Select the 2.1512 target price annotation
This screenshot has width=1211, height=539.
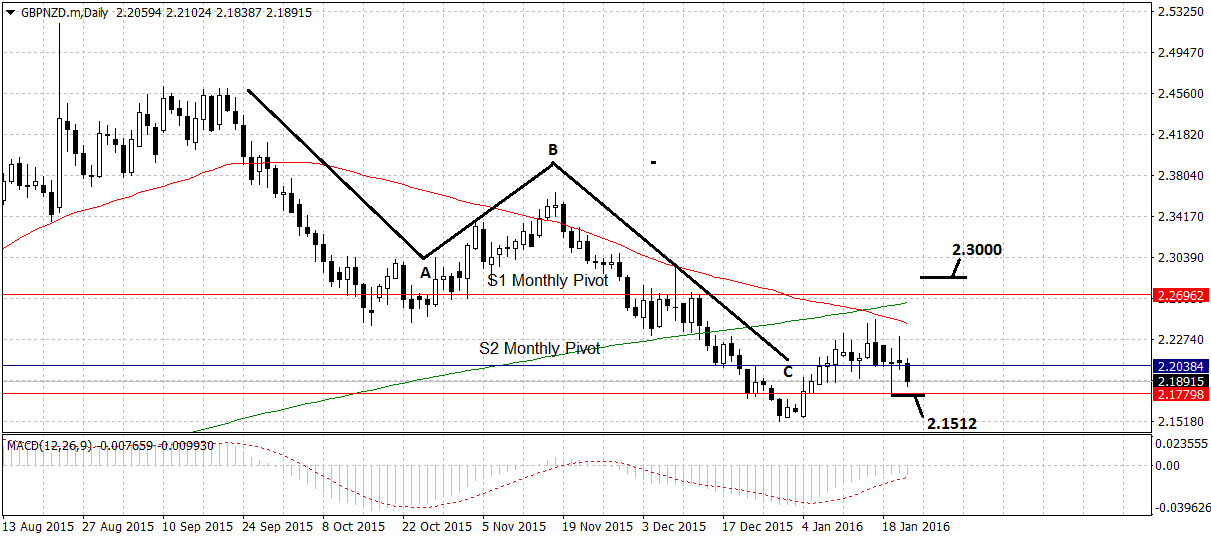pos(951,424)
